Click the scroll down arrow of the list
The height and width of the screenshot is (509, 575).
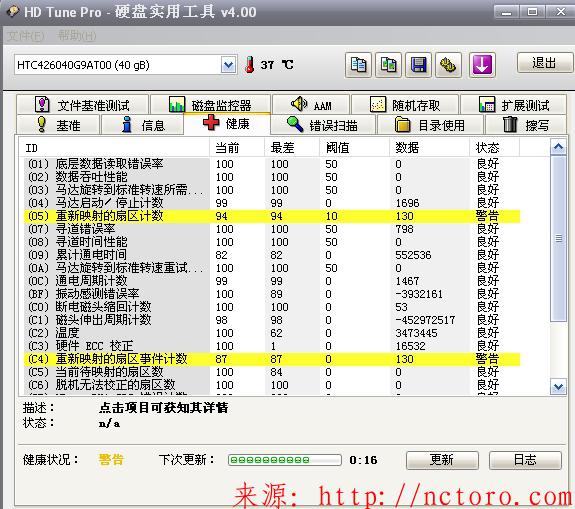coord(558,387)
